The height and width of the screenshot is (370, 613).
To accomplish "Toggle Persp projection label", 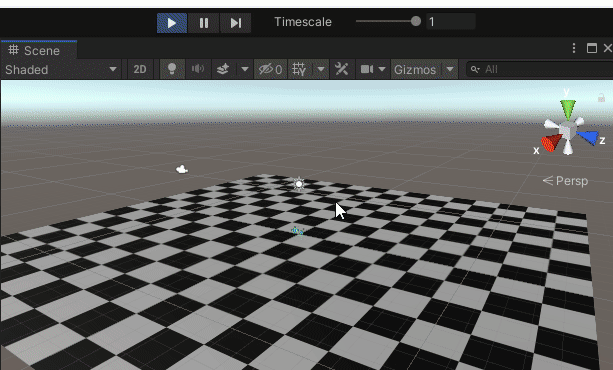I will [565, 181].
